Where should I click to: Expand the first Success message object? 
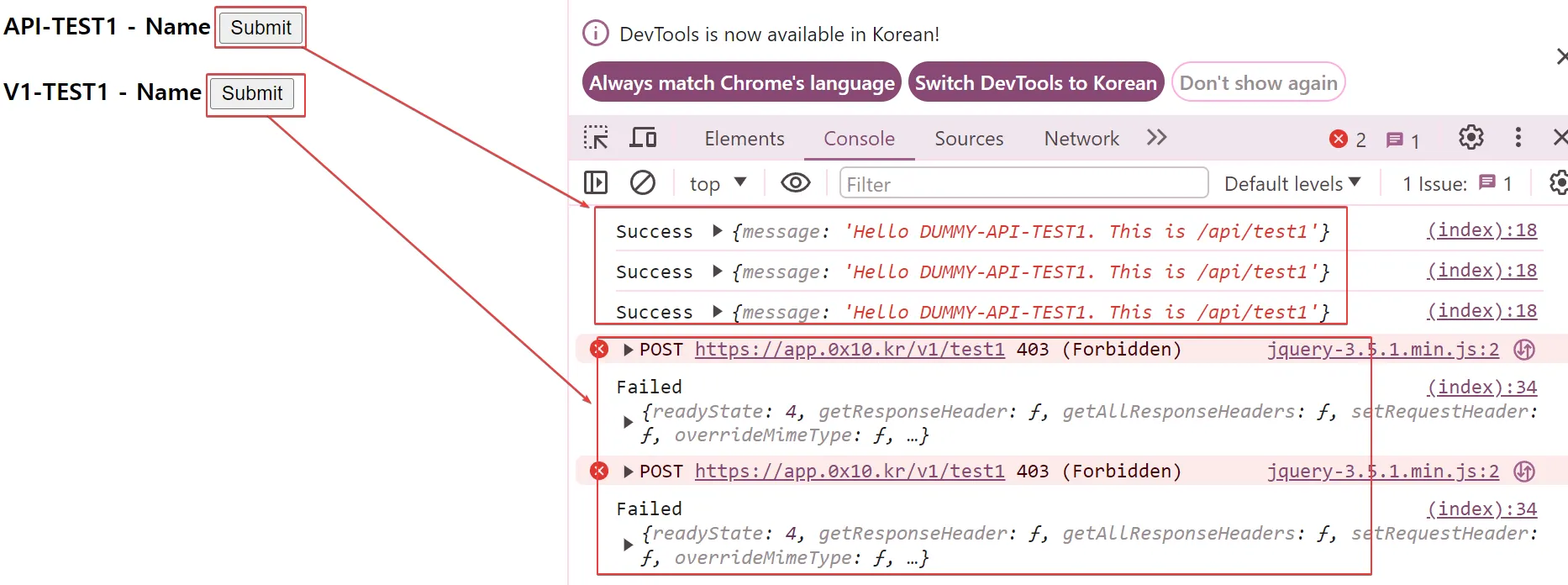click(717, 231)
